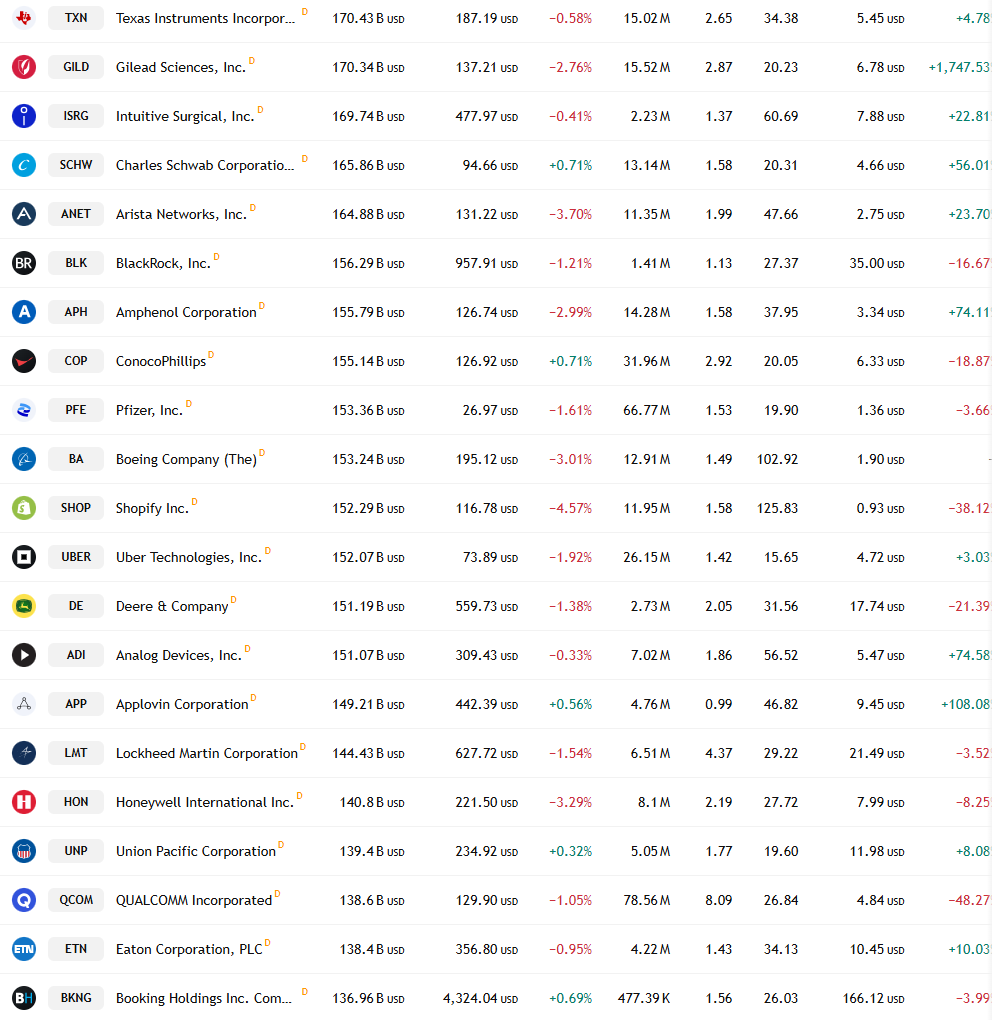Click the Arista Networks logo icon
This screenshot has height=1020, width=992.
point(24,214)
